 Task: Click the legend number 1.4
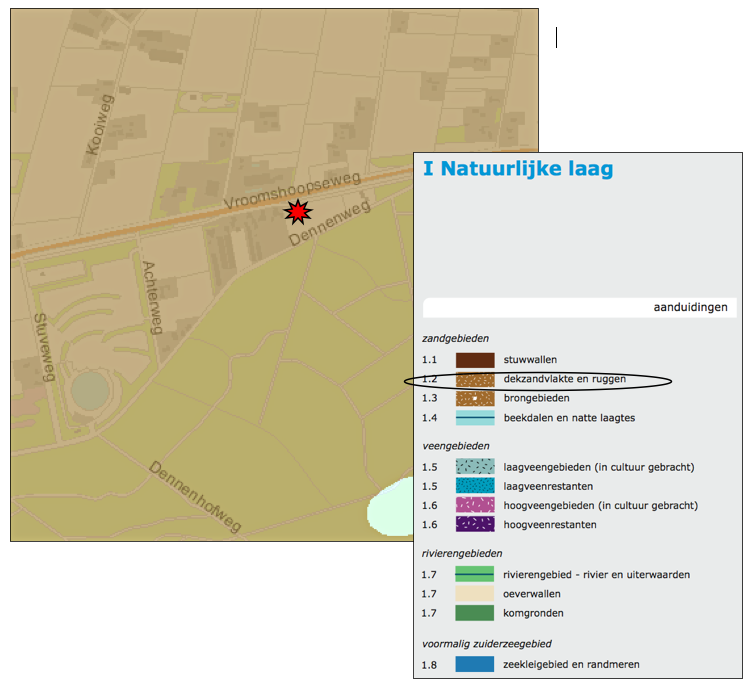click(x=429, y=418)
